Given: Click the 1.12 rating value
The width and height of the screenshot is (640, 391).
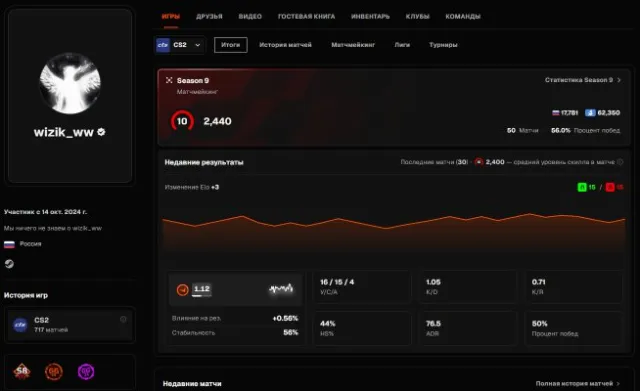Looking at the screenshot, I should [x=202, y=289].
